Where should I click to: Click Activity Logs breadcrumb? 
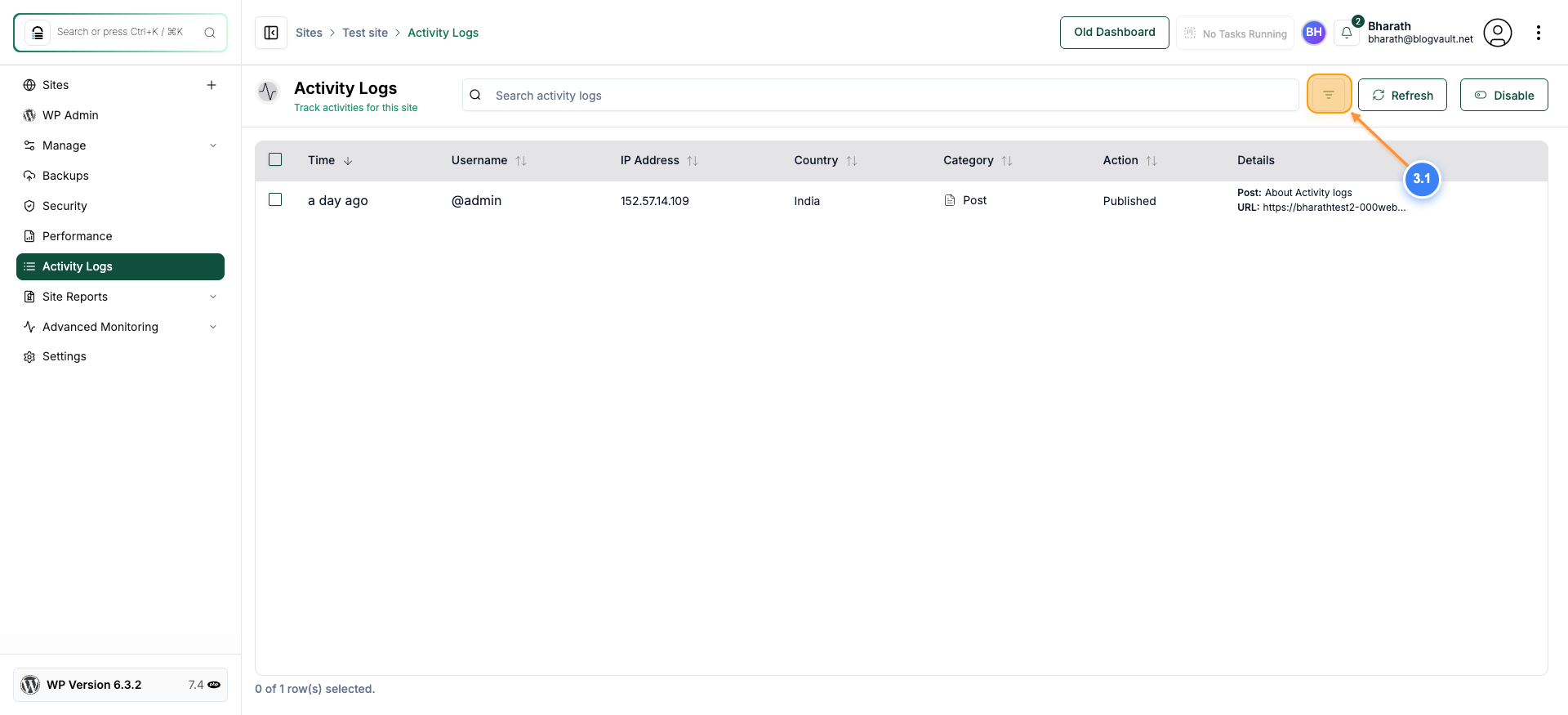(443, 33)
